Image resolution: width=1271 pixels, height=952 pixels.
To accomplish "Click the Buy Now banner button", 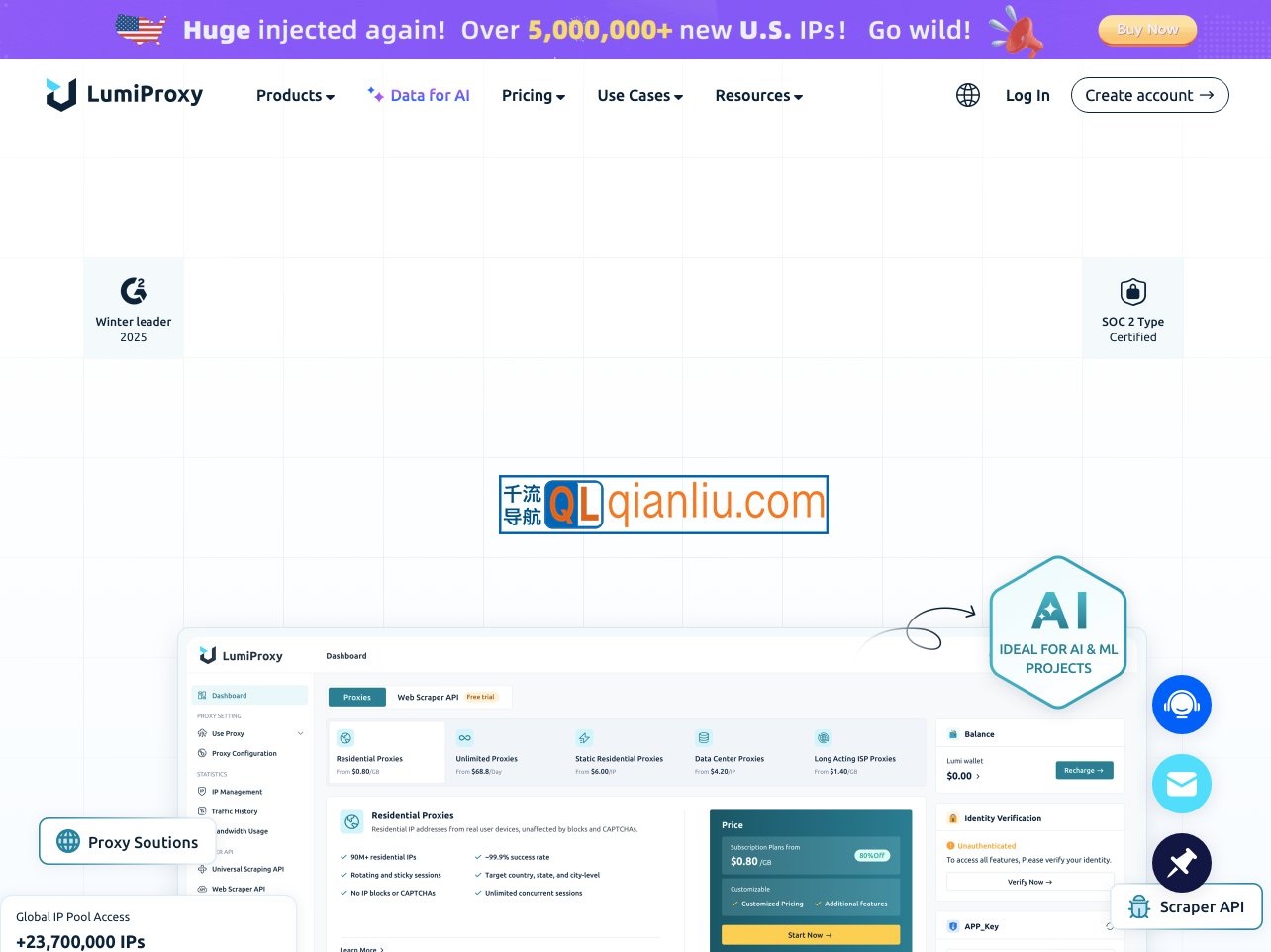I will click(x=1146, y=30).
